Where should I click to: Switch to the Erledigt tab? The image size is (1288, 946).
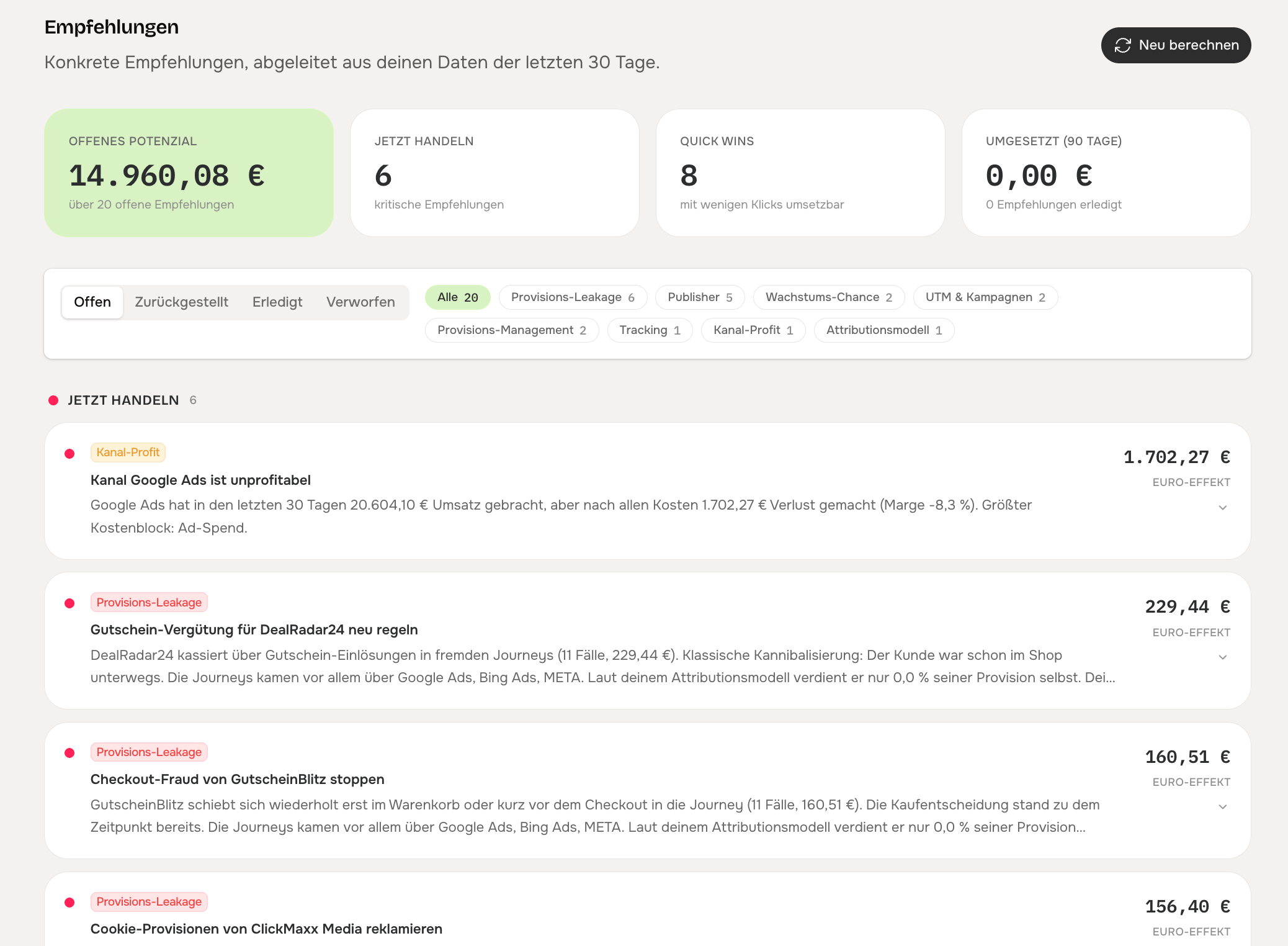tap(277, 302)
